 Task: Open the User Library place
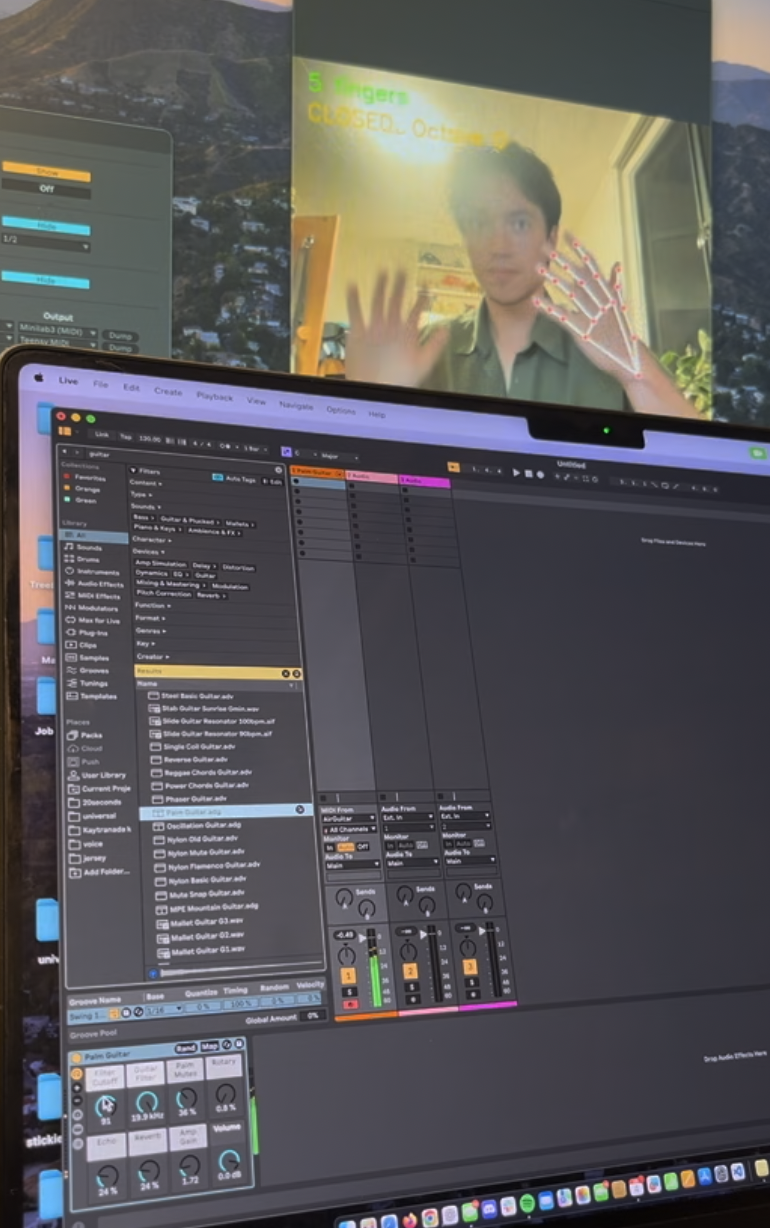[97, 775]
